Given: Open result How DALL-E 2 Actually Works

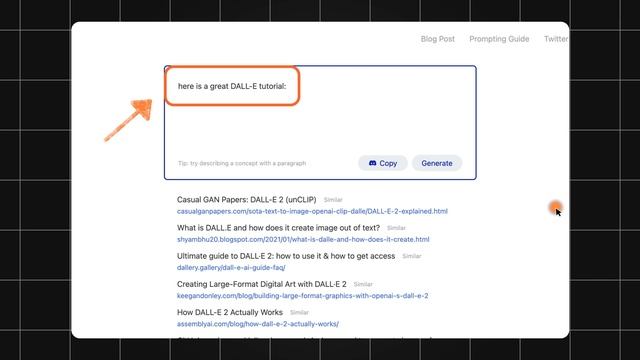Looking at the screenshot, I should 230,312.
